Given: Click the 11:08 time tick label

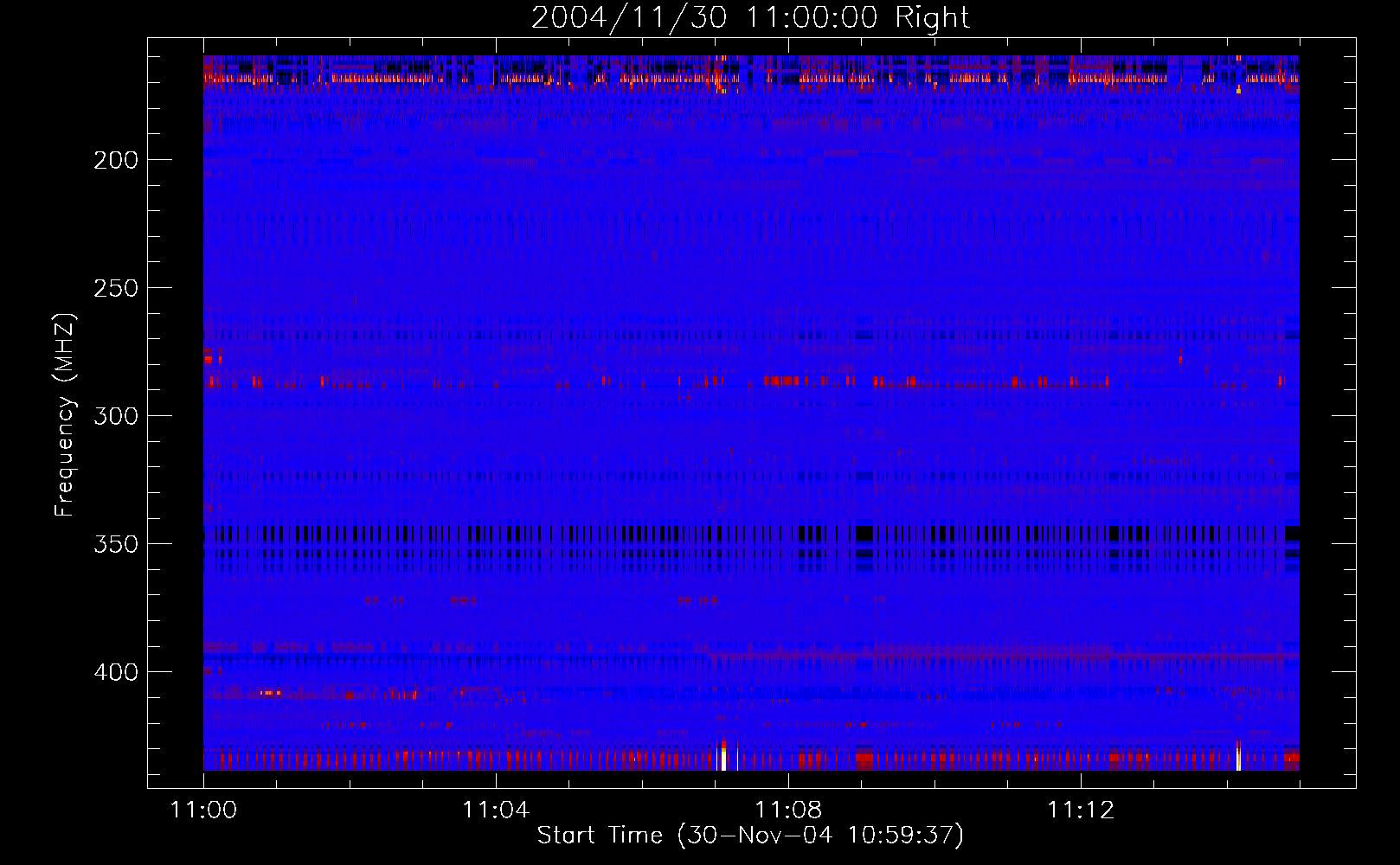Looking at the screenshot, I should [788, 810].
